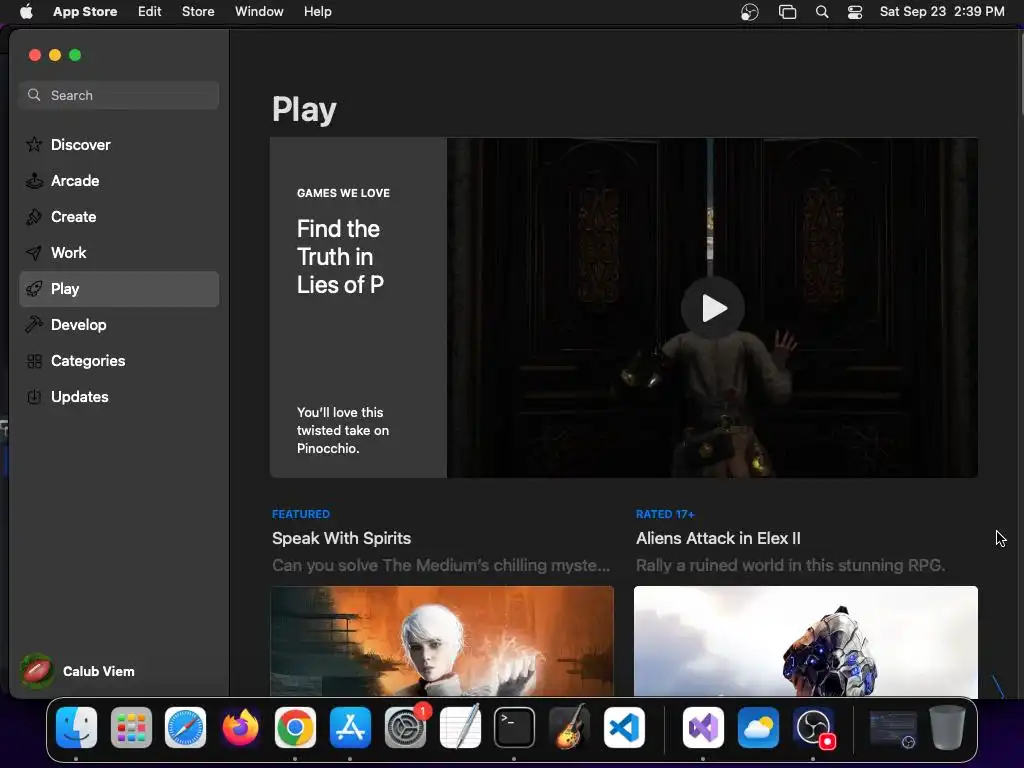Click the App Store Dock icon
The image size is (1024, 768).
[x=350, y=728]
